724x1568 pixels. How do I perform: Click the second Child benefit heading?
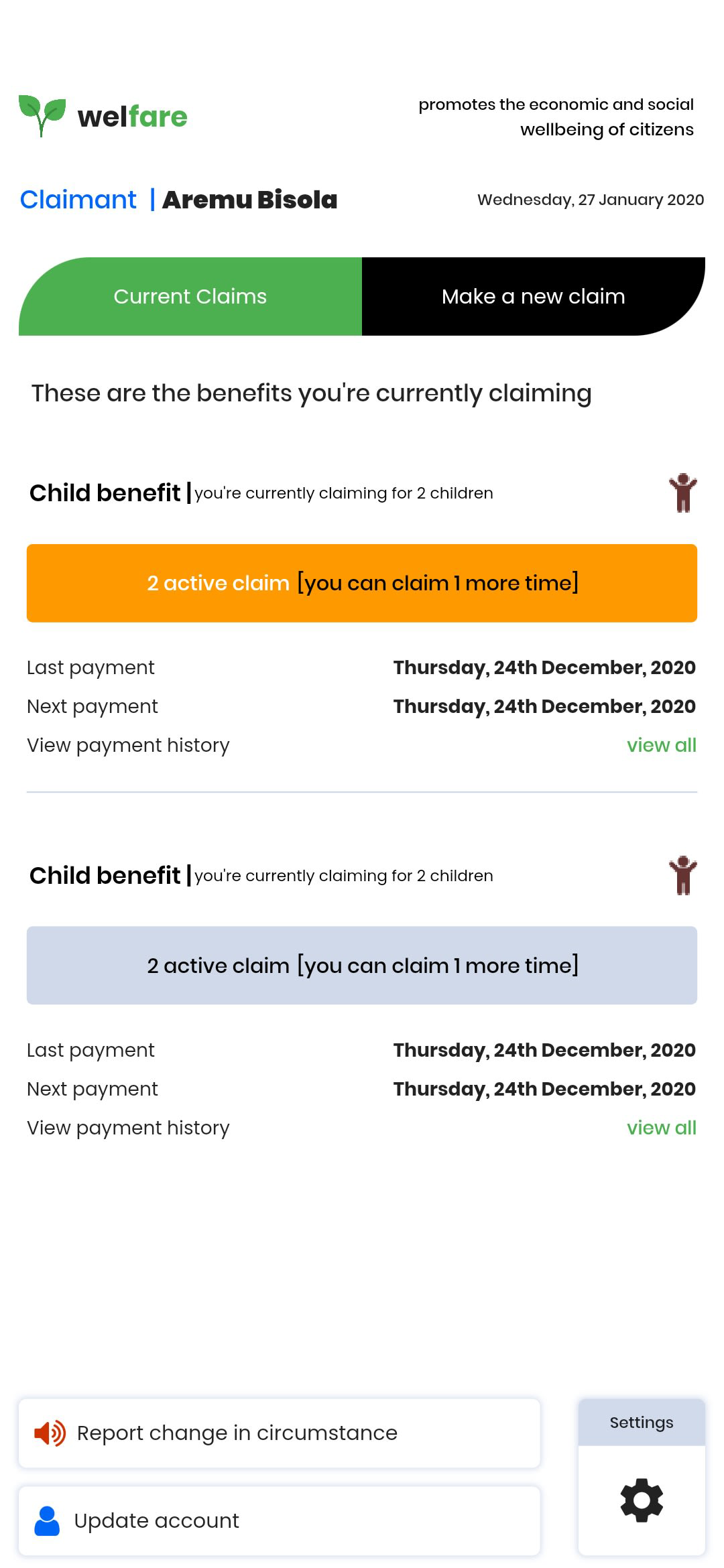(105, 876)
